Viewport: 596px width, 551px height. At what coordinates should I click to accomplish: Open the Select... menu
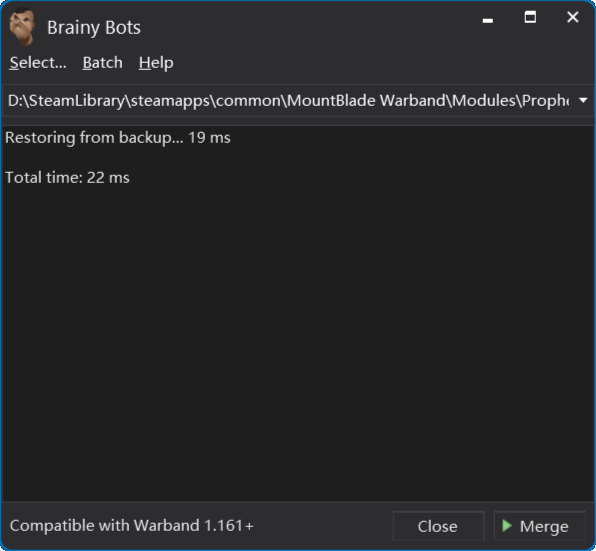point(38,63)
